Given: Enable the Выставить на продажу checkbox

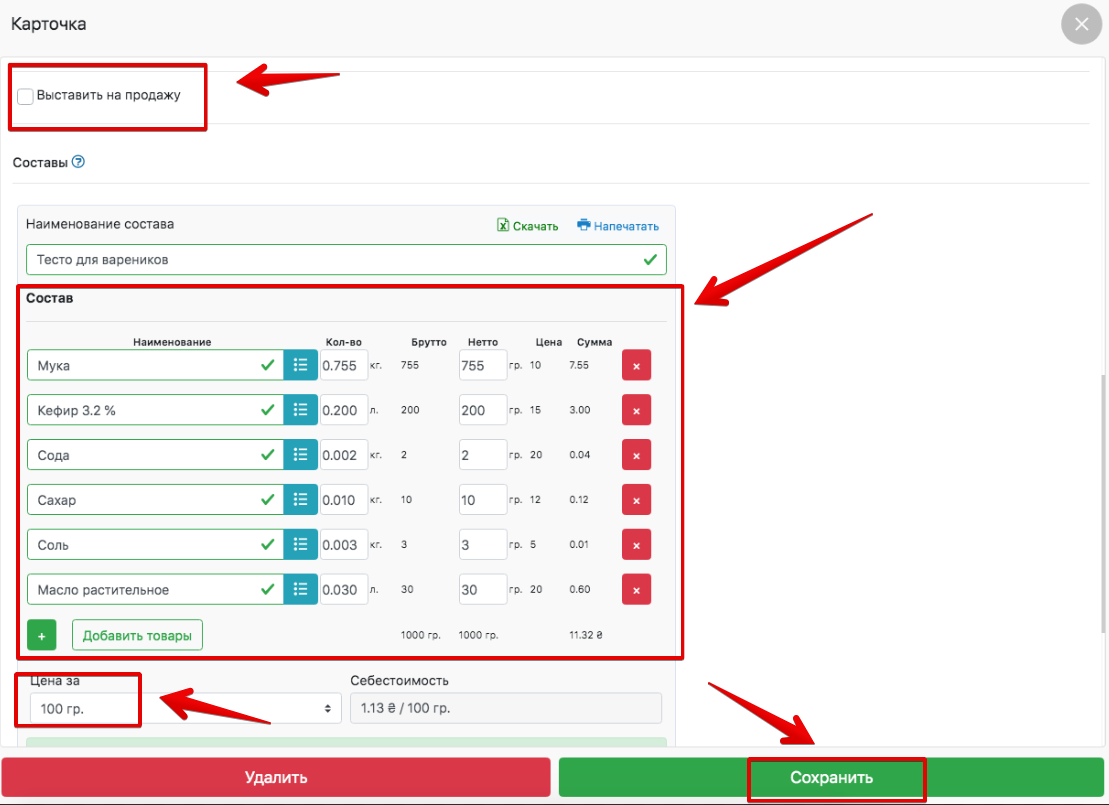Looking at the screenshot, I should click(26, 96).
